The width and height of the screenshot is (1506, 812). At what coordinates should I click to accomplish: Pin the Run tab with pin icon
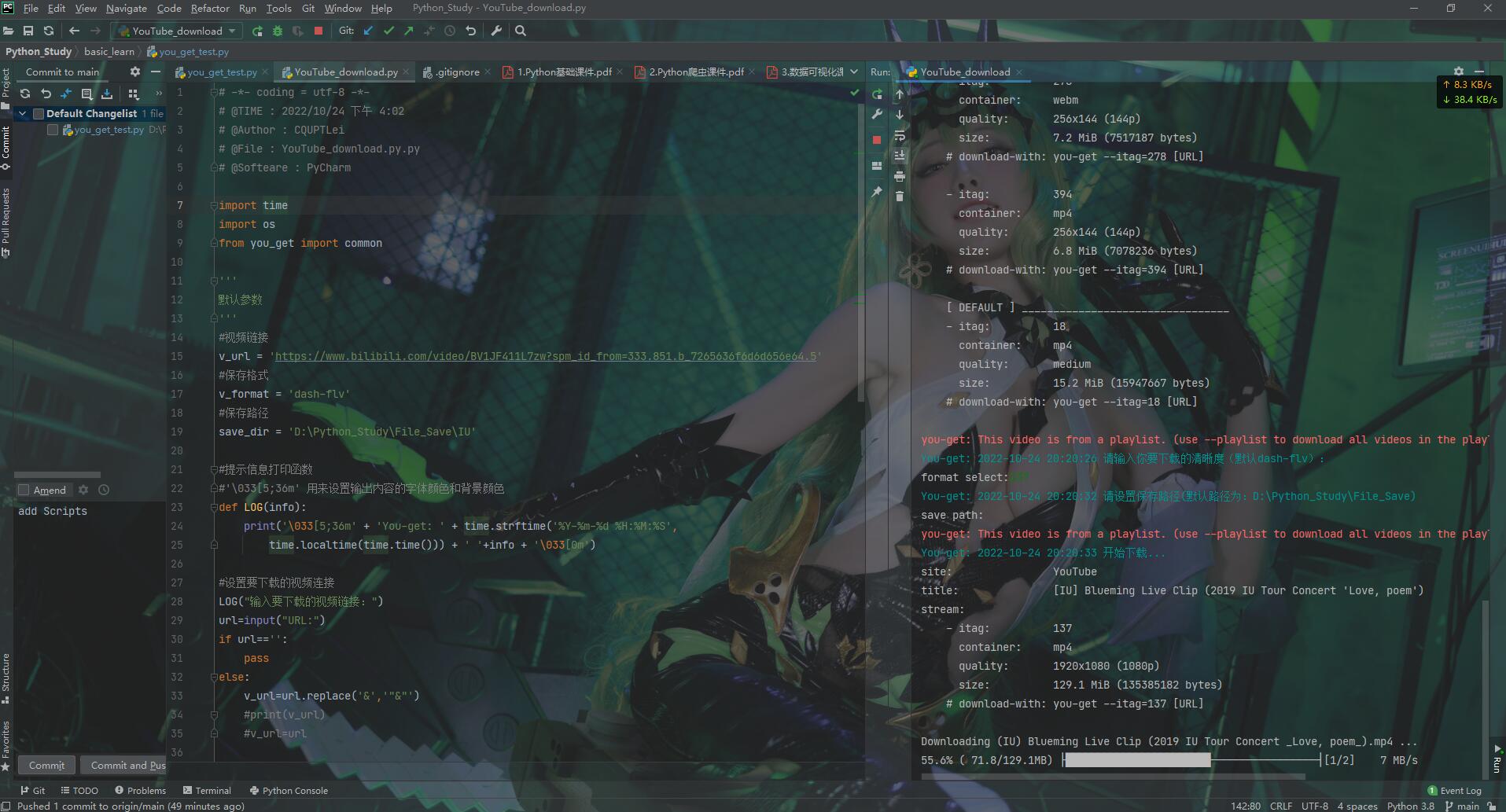coord(877,192)
